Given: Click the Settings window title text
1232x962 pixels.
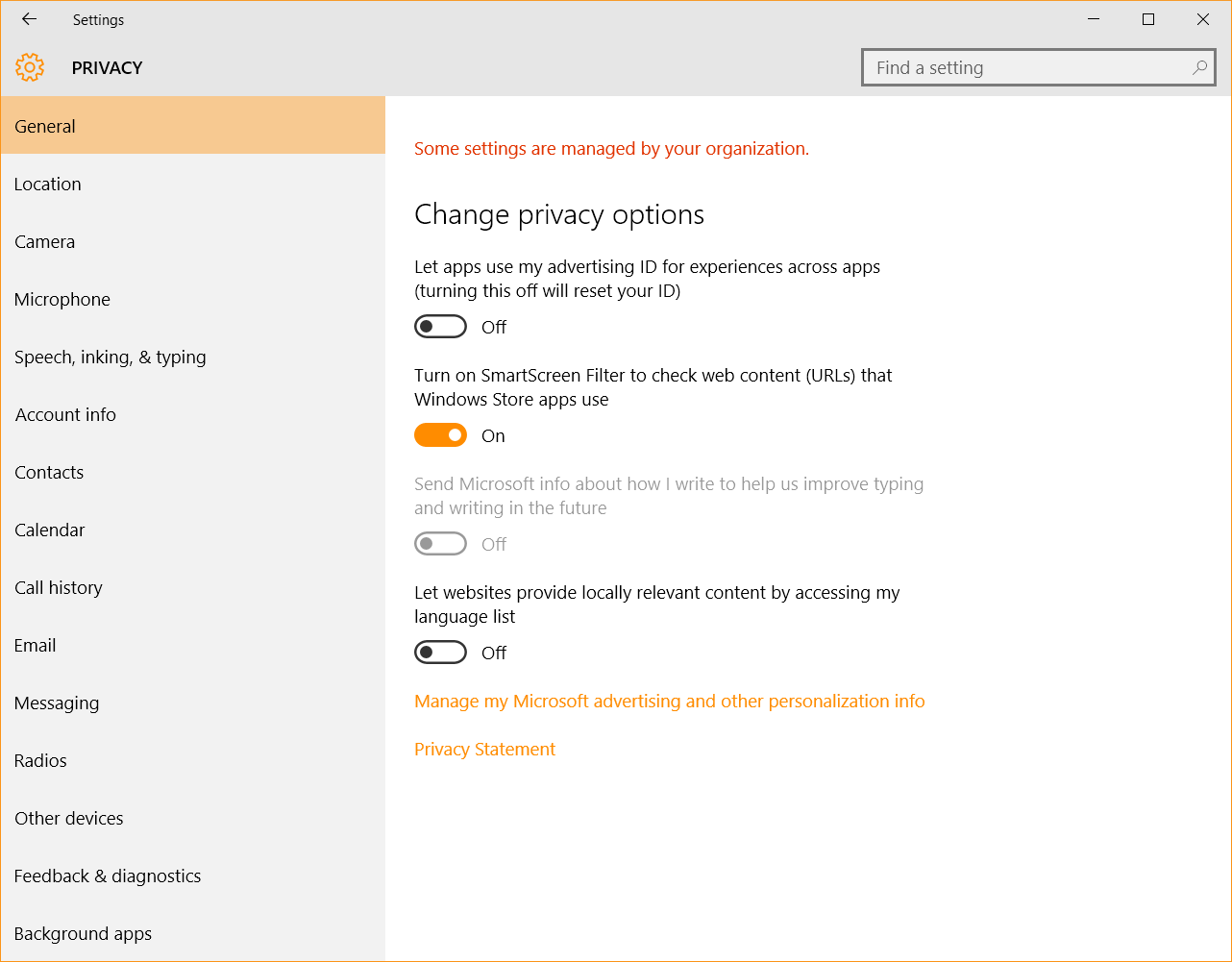Looking at the screenshot, I should click(x=98, y=20).
